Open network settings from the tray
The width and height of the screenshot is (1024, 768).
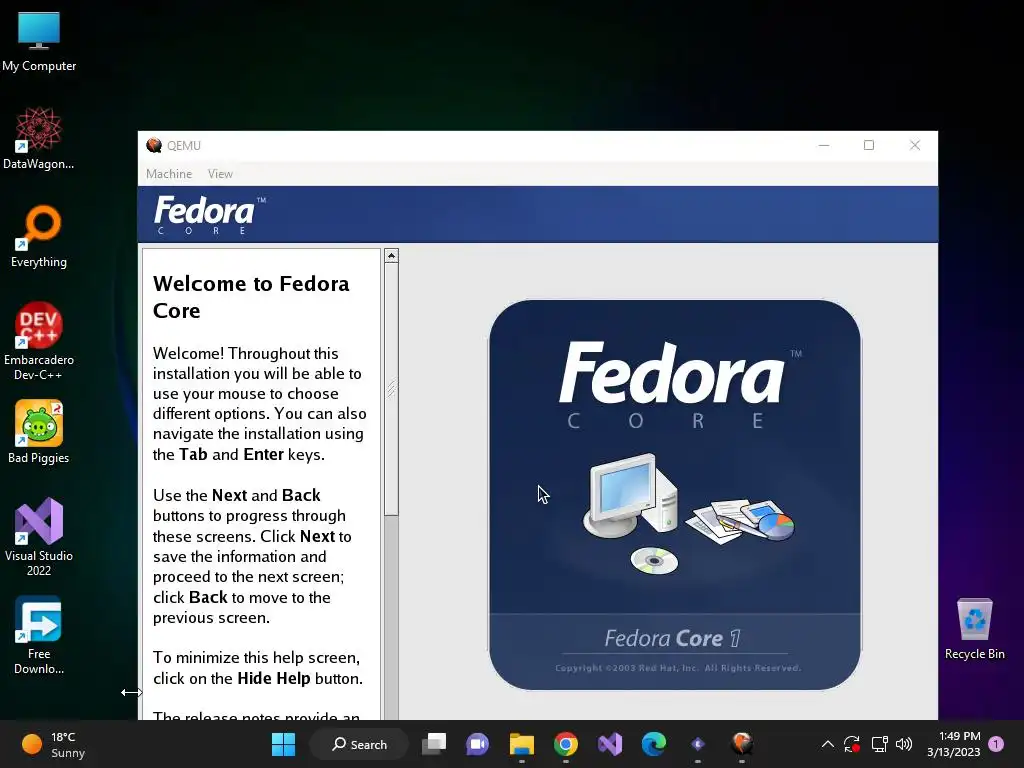[x=880, y=744]
